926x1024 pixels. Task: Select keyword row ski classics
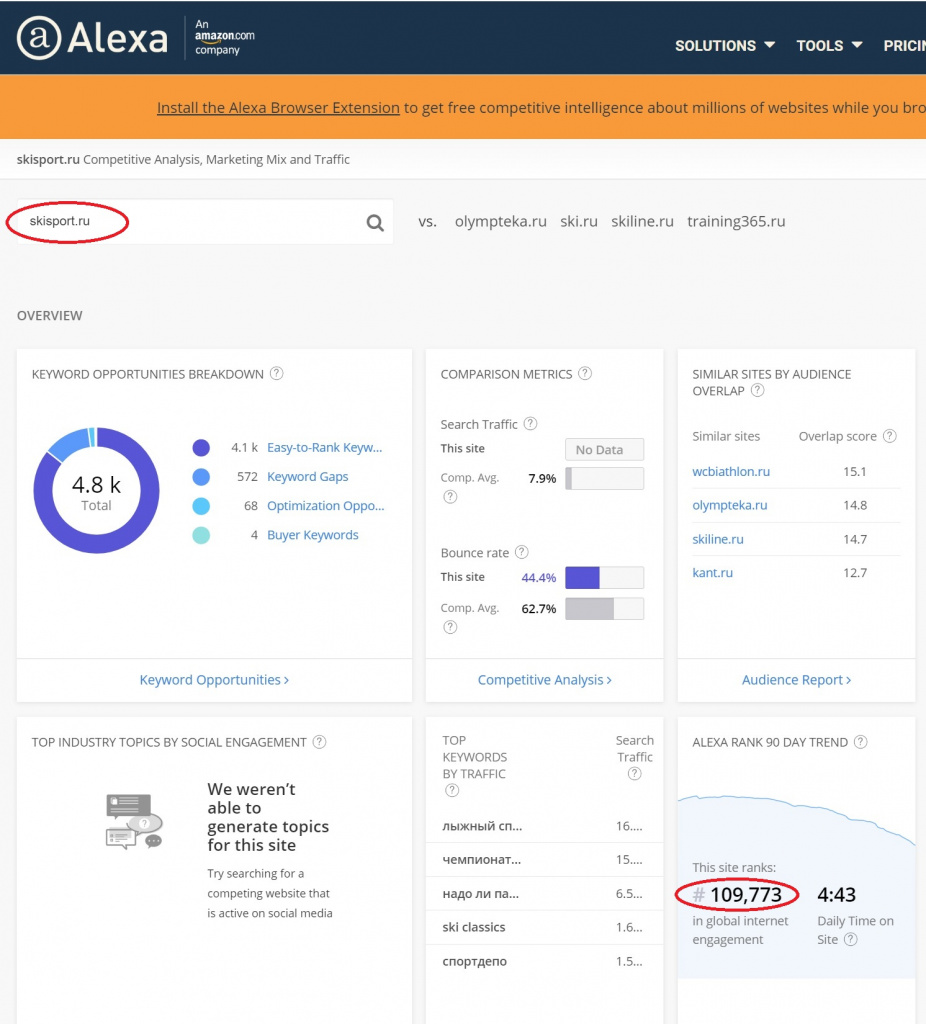click(x=544, y=927)
